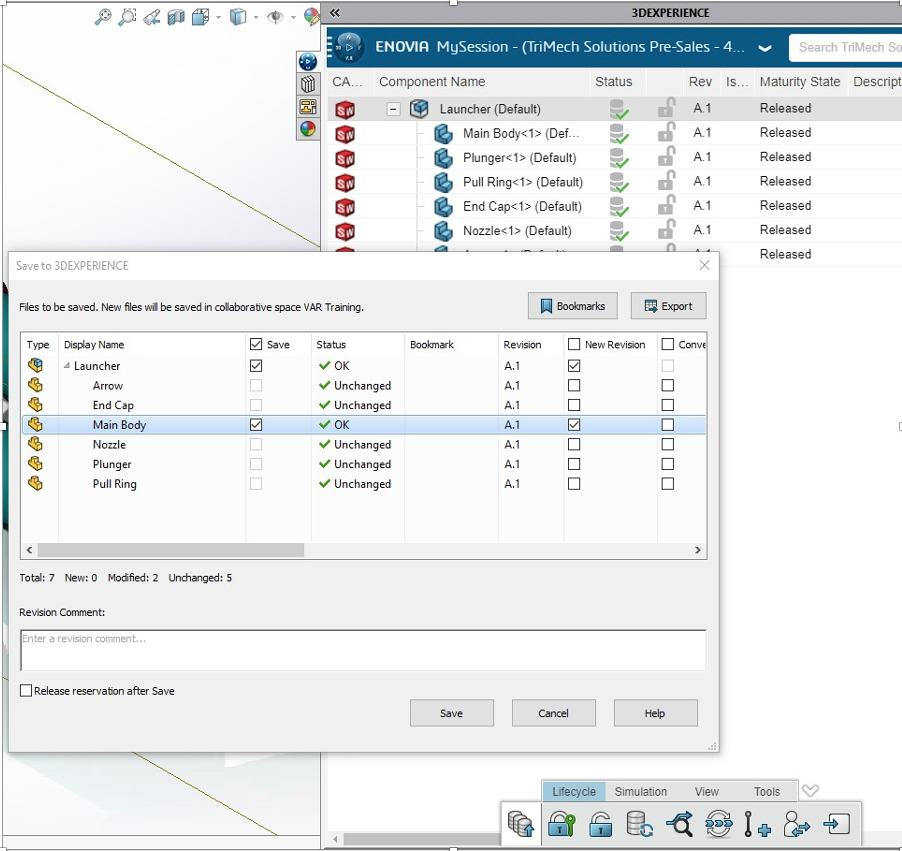Open the Hide/Show Items dropdown arrow
Viewport: 902px width, 851px height.
pos(293,18)
